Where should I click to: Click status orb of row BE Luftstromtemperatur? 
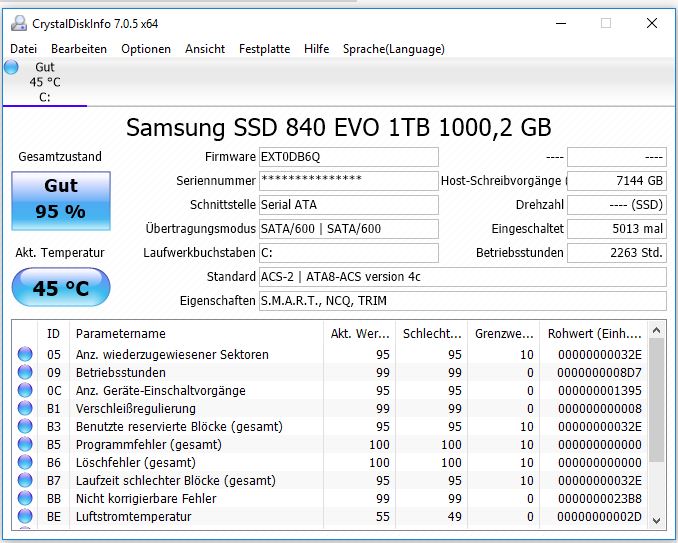tap(25, 516)
